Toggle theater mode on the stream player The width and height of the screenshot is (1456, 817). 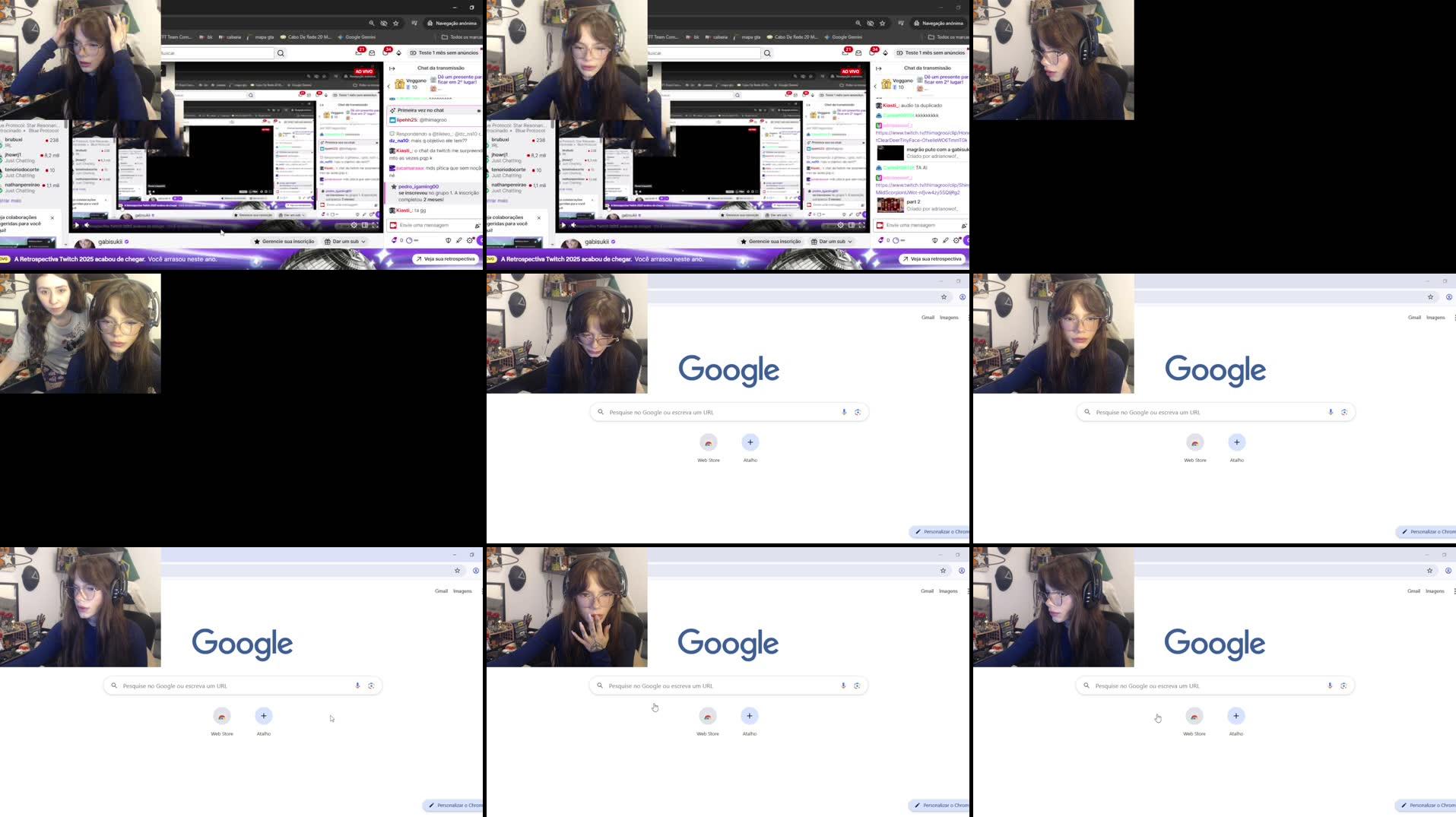click(363, 226)
